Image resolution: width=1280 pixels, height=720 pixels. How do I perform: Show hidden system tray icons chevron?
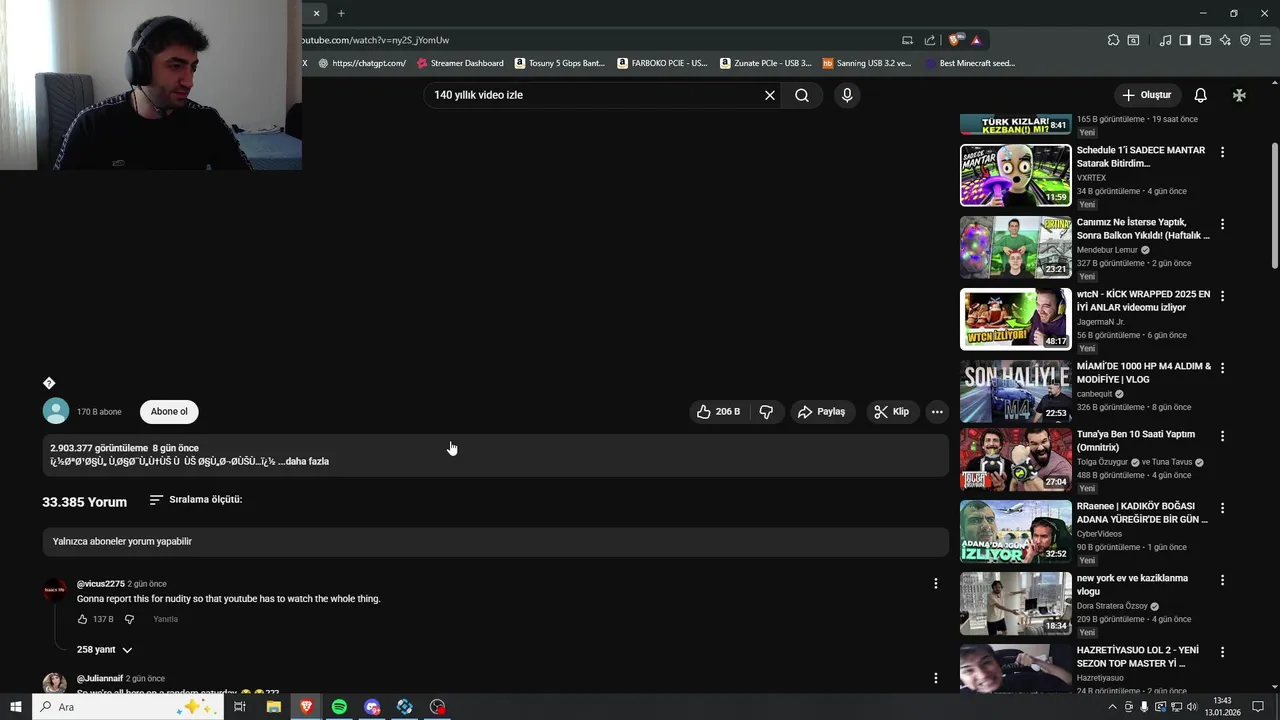pyautogui.click(x=1112, y=707)
